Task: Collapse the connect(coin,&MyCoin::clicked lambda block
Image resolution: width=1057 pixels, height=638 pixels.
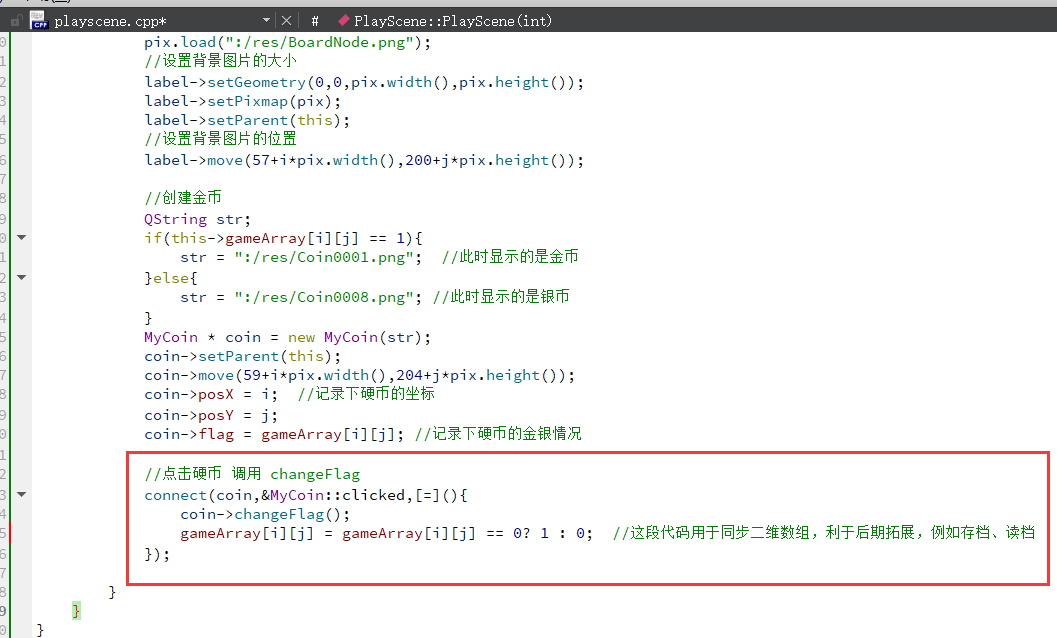Action: pyautogui.click(x=22, y=494)
